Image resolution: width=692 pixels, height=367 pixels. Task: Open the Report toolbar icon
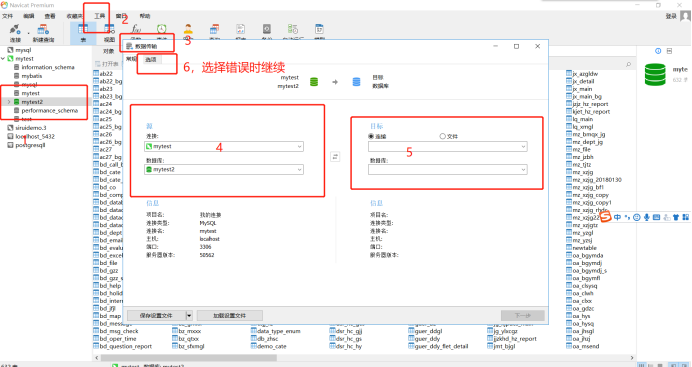[241, 29]
